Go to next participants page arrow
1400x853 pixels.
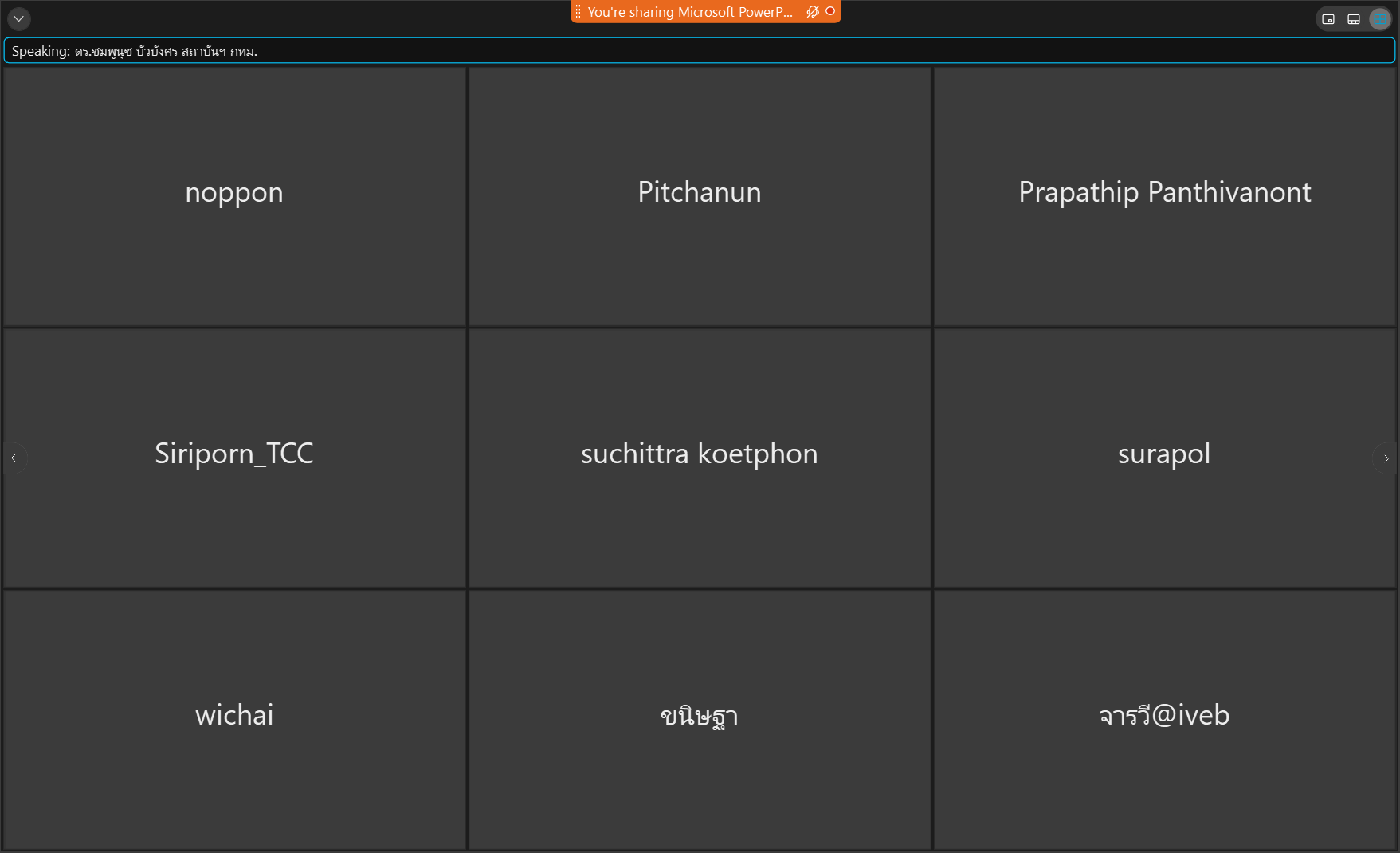click(x=1386, y=458)
